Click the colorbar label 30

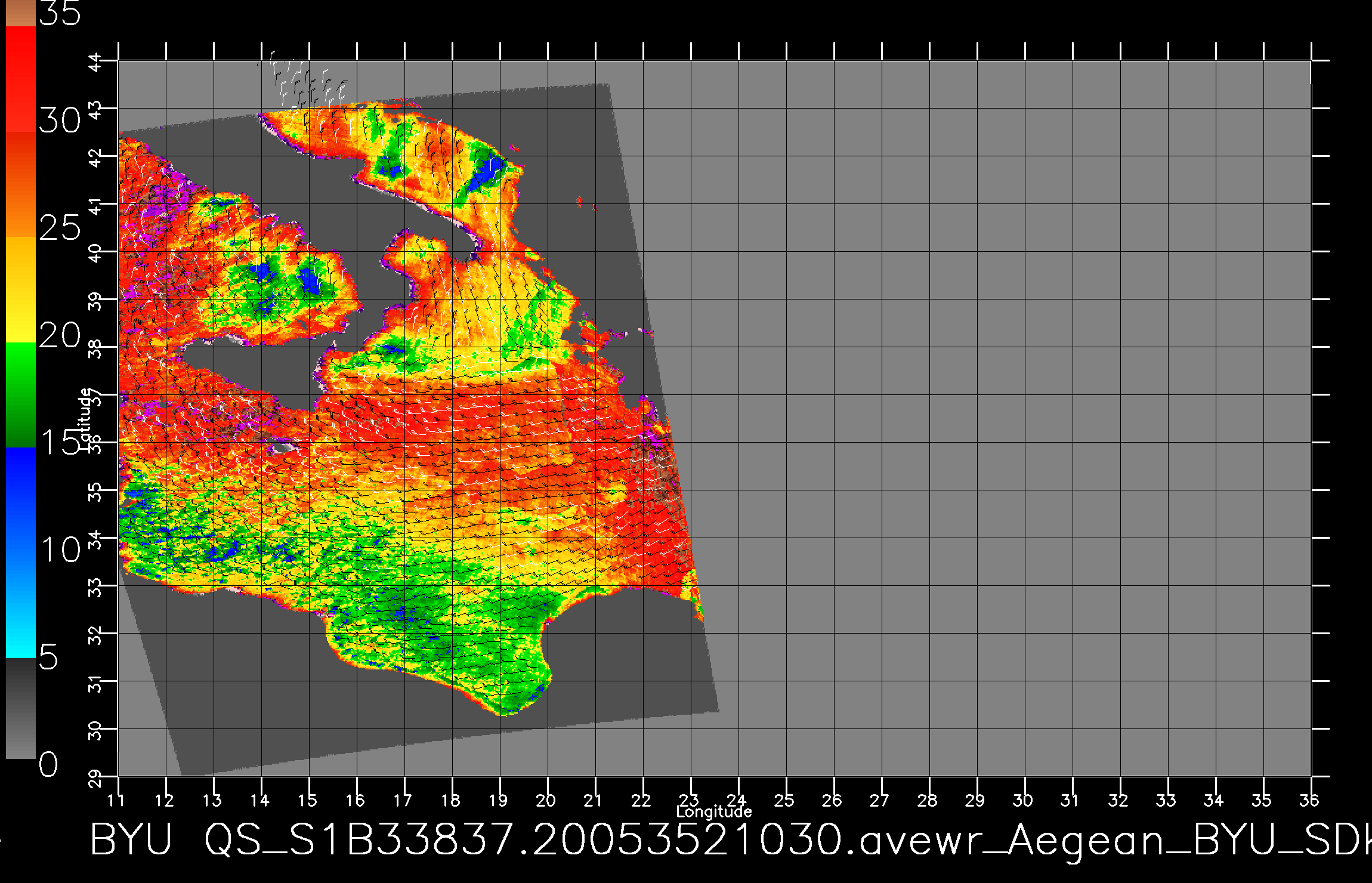tap(60, 121)
